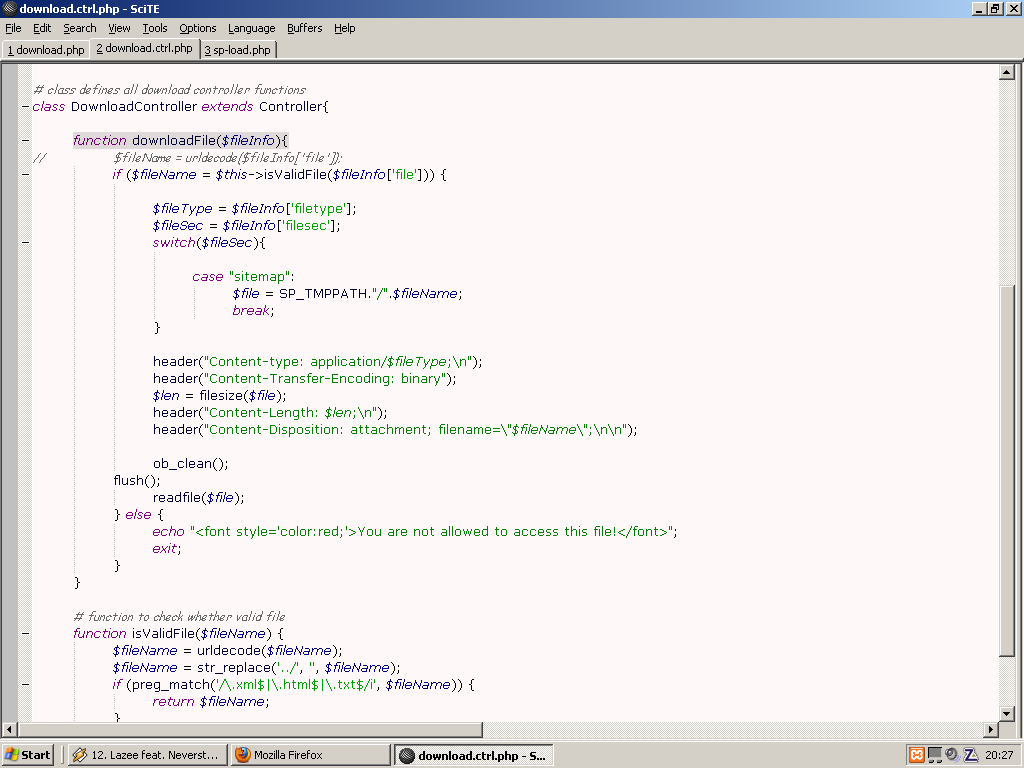Open the Help menu
Viewport: 1024px width, 768px height.
(x=344, y=28)
